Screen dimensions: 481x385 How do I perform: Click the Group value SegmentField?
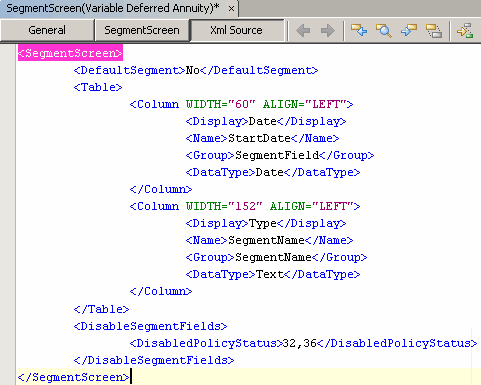[x=277, y=155]
